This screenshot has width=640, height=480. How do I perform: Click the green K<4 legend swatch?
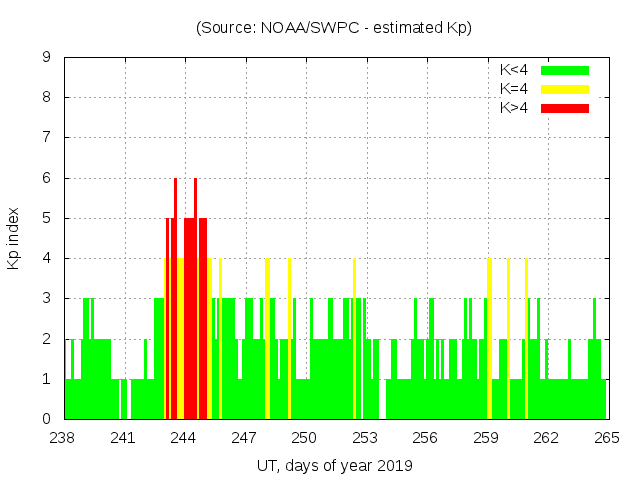point(565,70)
